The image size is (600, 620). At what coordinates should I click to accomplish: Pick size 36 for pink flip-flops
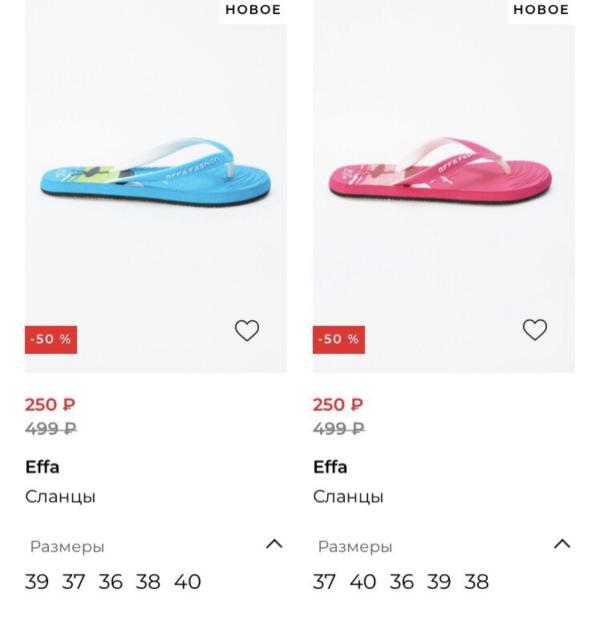402,582
